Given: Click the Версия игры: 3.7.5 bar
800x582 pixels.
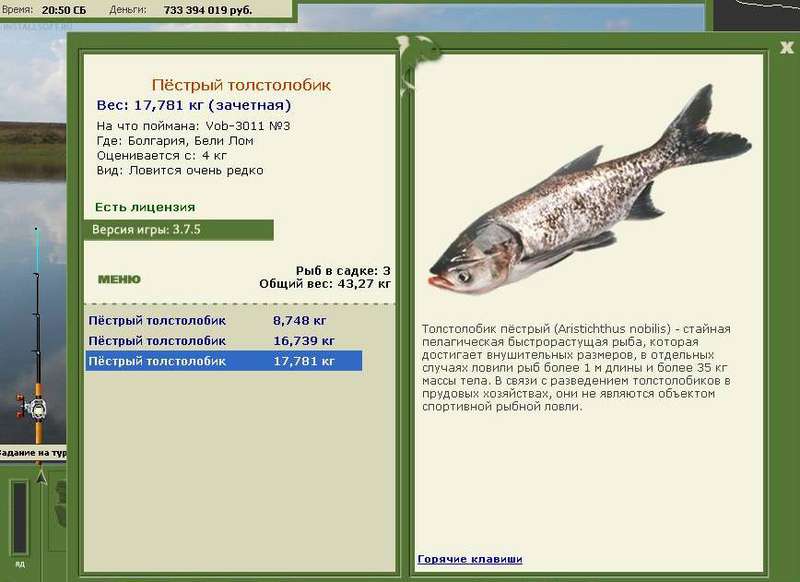Looking at the screenshot, I should click(x=179, y=230).
